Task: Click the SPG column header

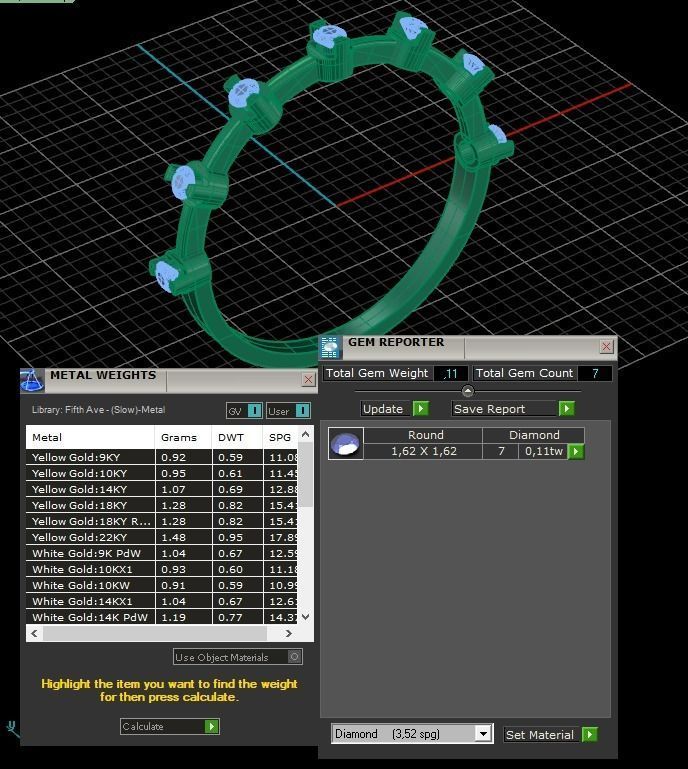Action: (x=280, y=437)
